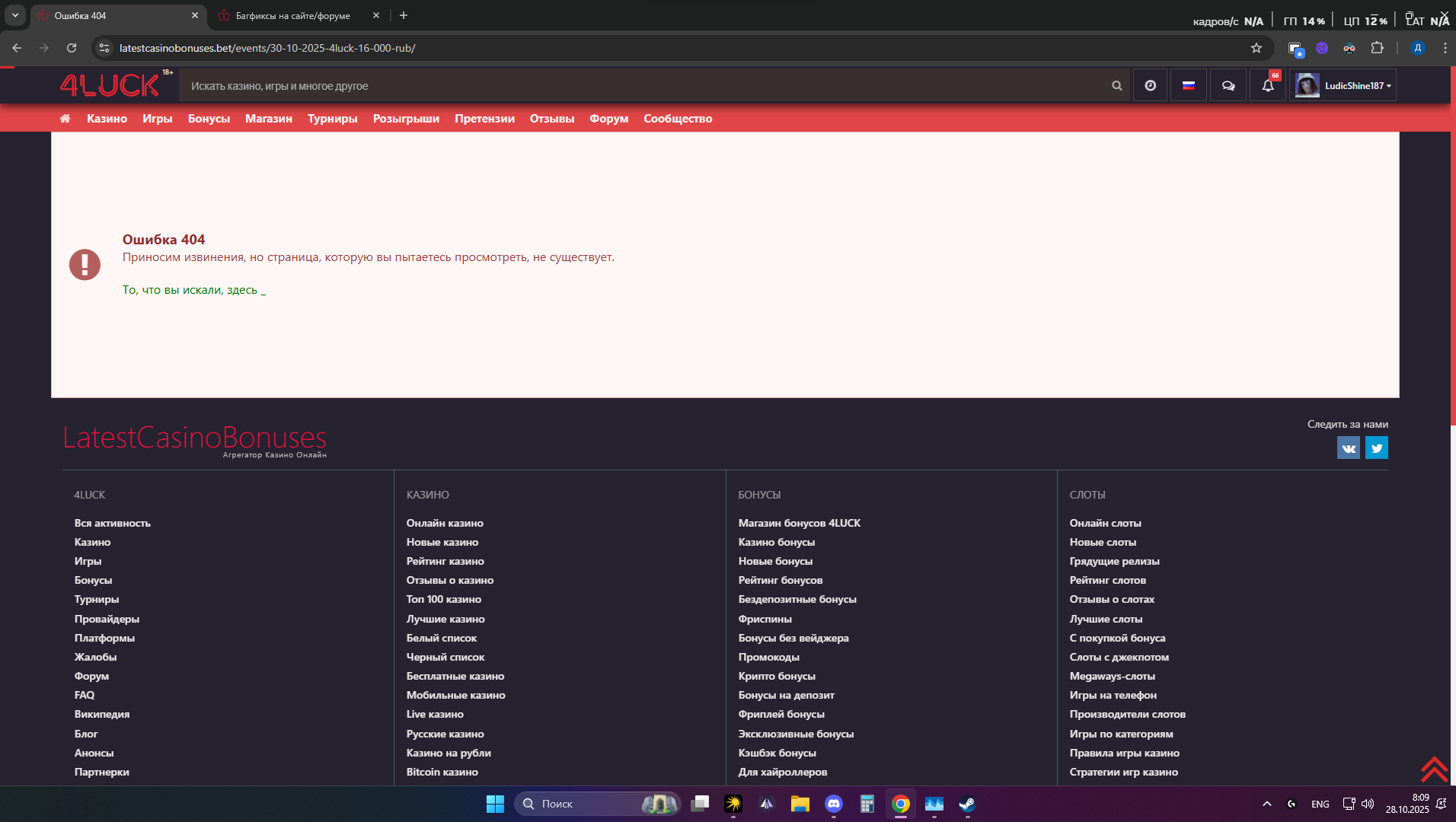Screen dimensions: 1456x822
Task: Click the 4LUCK logo
Action: (x=110, y=85)
